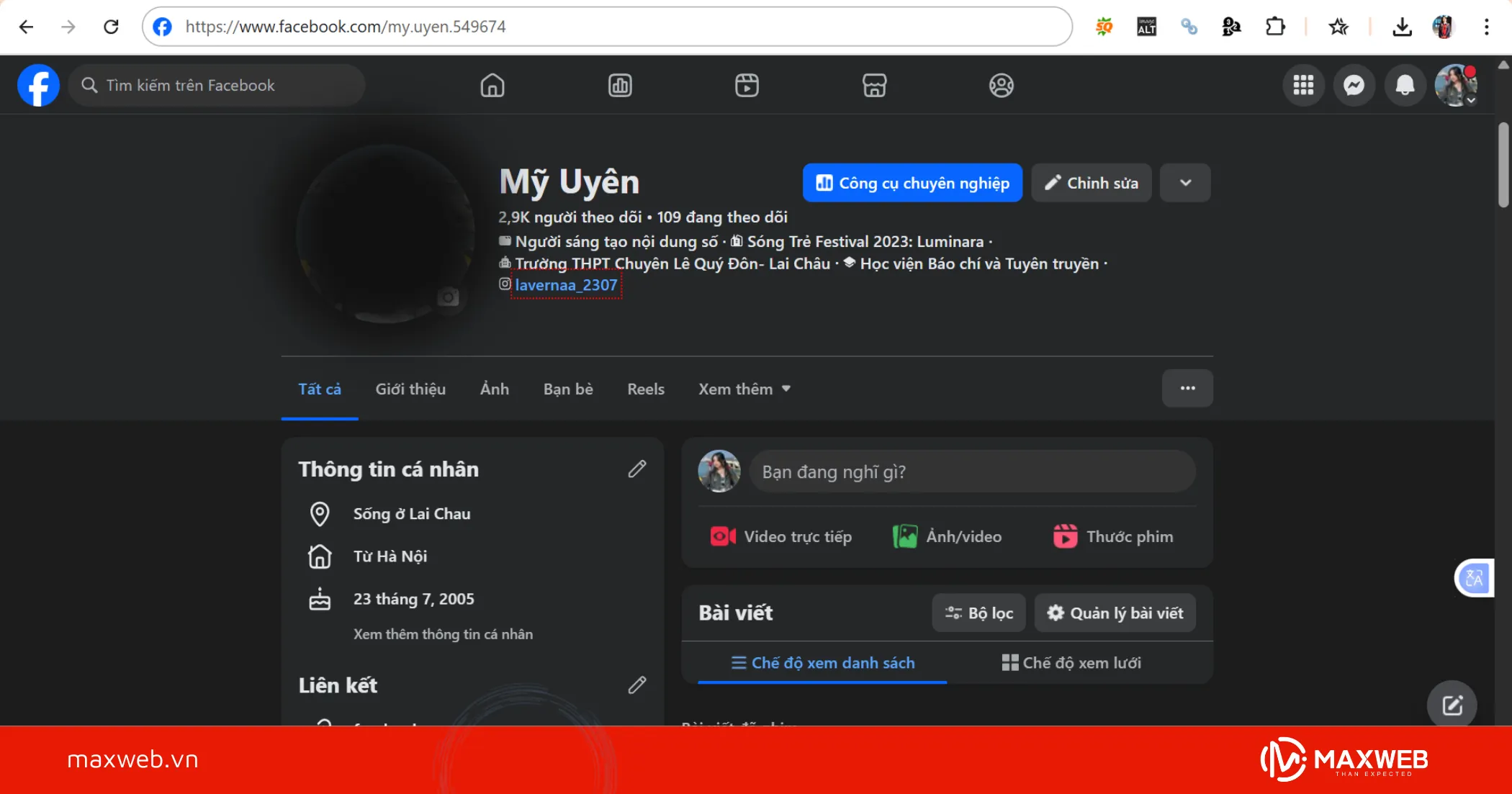Open the Groups icon in navigation
Viewport: 1512px width, 794px height.
click(1001, 85)
